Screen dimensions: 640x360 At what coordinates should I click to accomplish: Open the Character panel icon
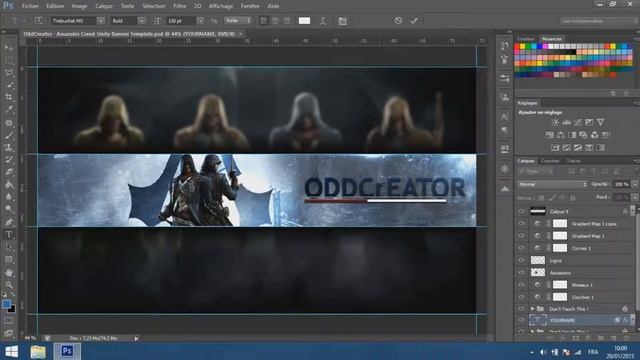505,117
